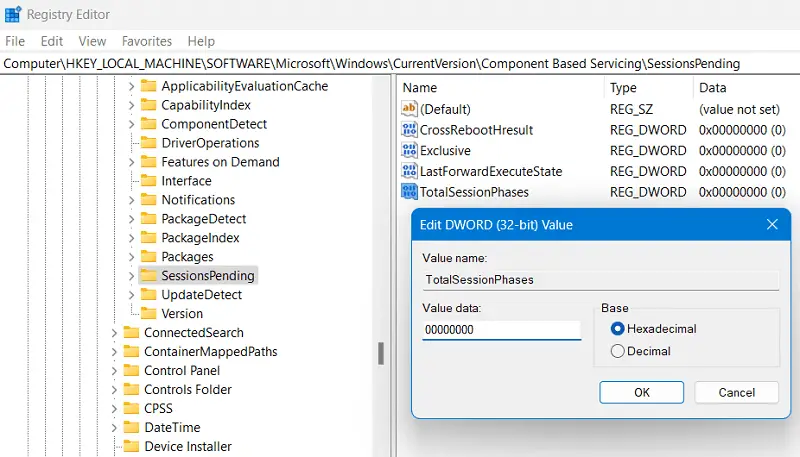Screen dimensions: 800x457
Task: Select the CrossRebootHresult DWORD icon
Action: [x=409, y=130]
